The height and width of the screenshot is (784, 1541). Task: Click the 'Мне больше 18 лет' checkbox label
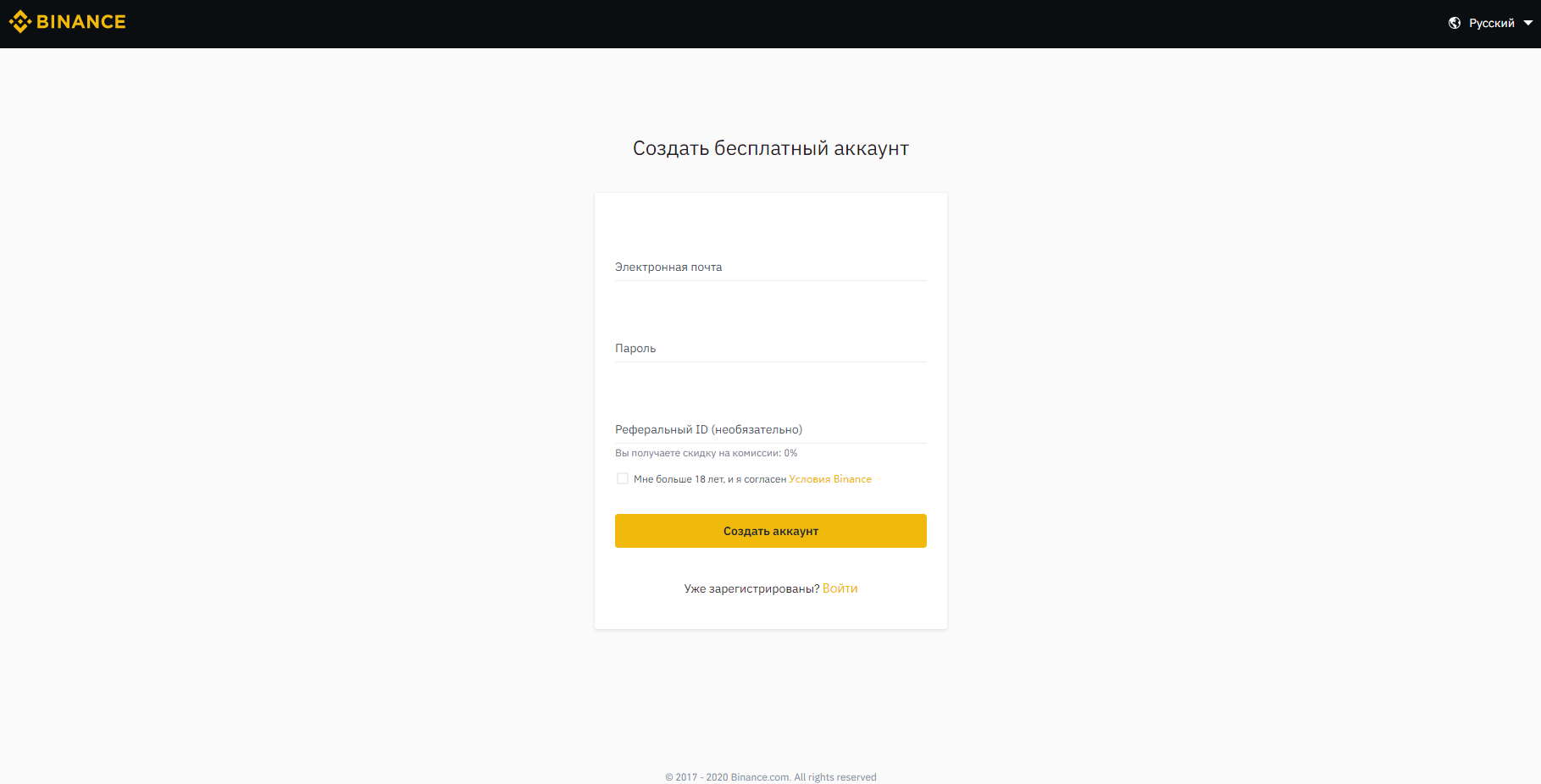[x=710, y=479]
